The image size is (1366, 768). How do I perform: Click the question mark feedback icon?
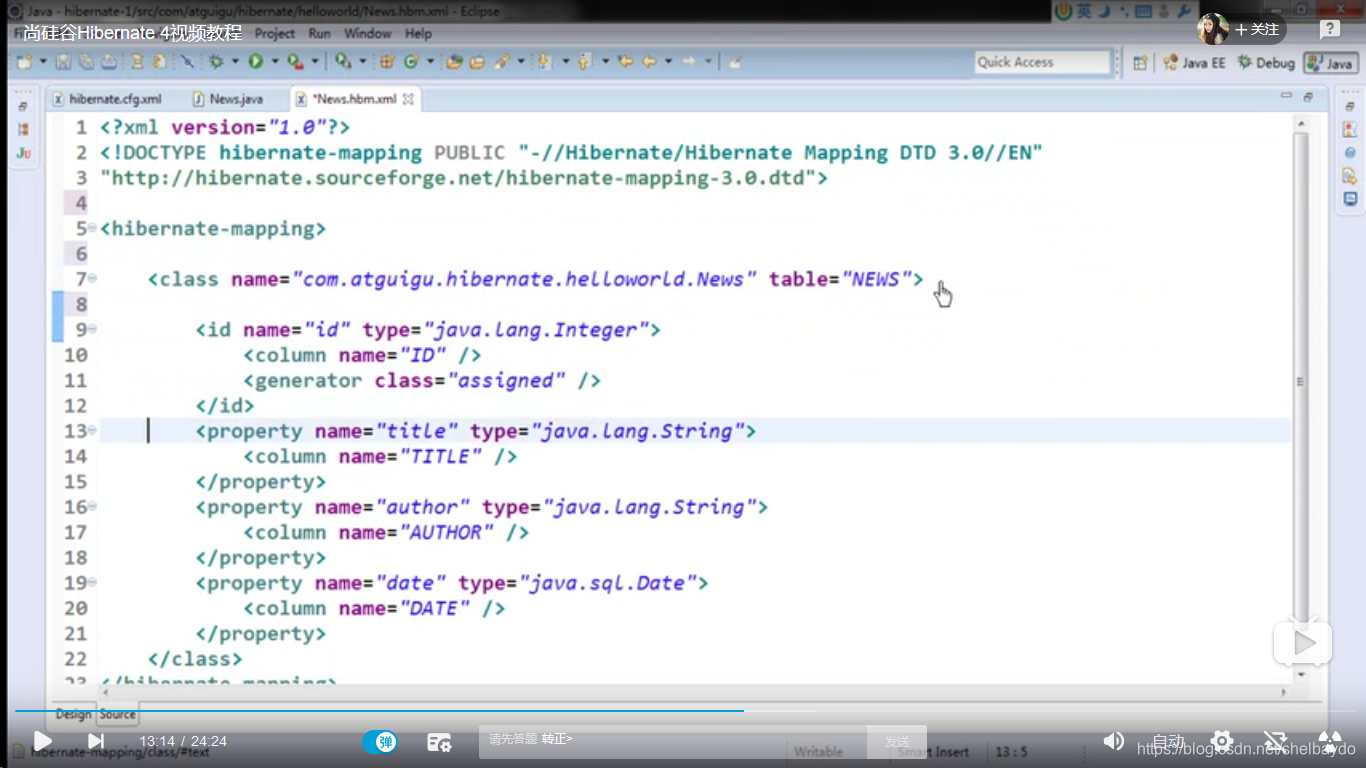pyautogui.click(x=1329, y=29)
